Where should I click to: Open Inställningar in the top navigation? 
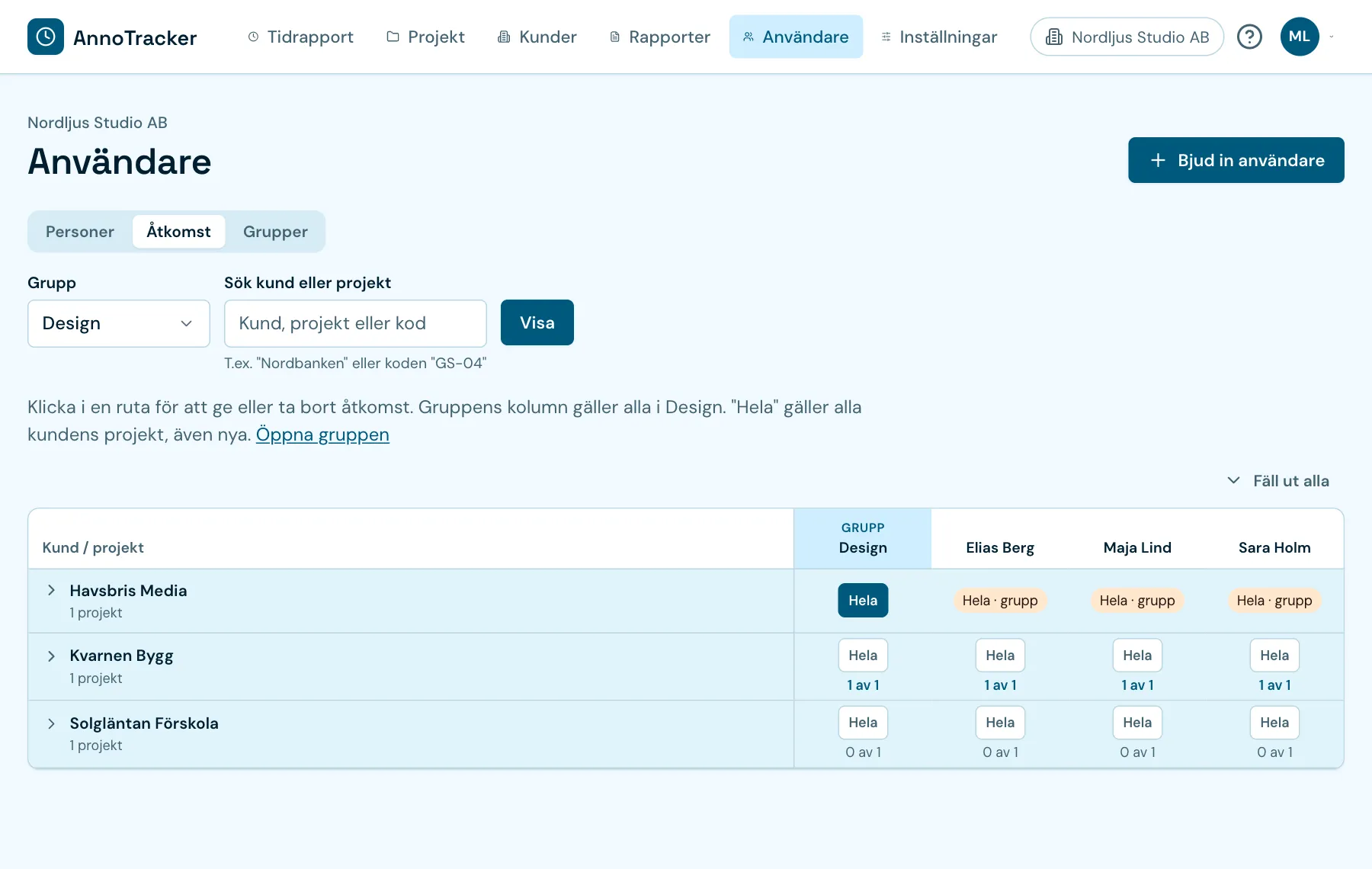[x=939, y=37]
